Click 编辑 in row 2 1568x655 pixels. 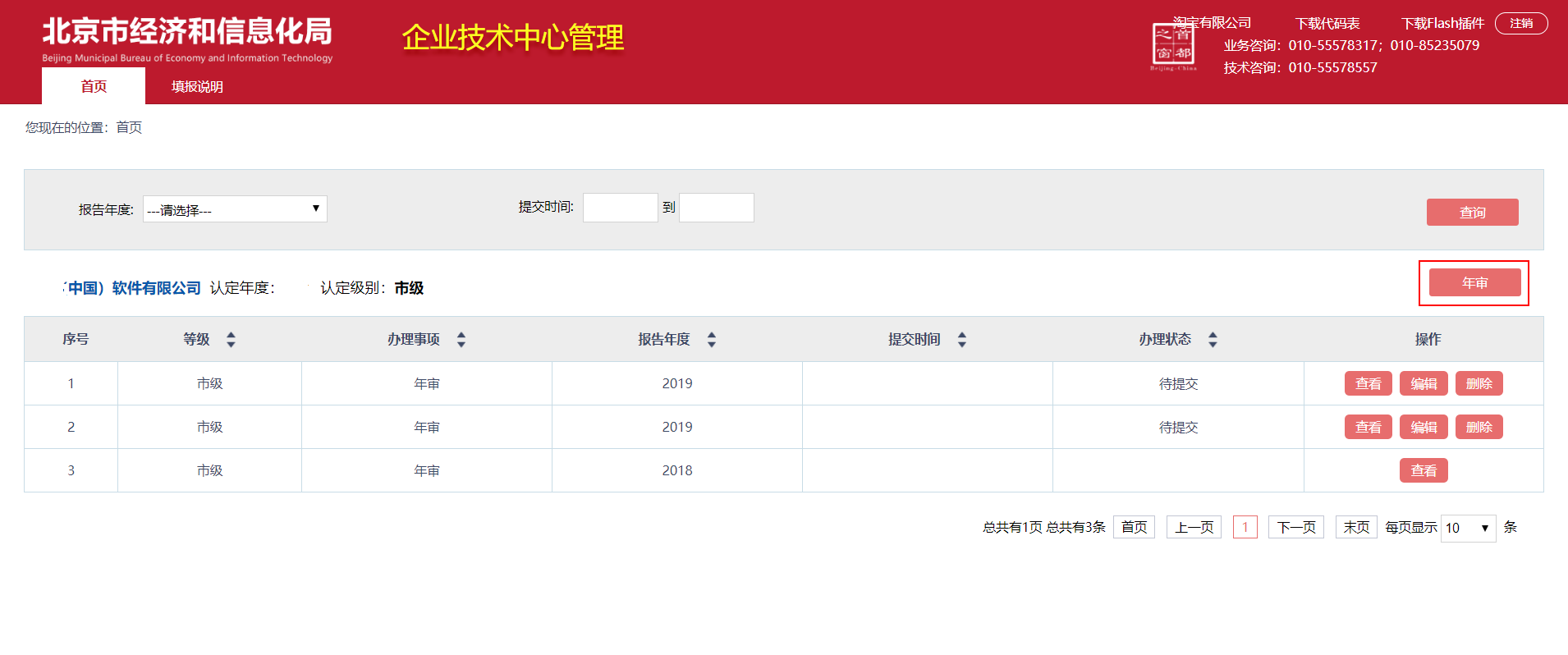(1424, 427)
